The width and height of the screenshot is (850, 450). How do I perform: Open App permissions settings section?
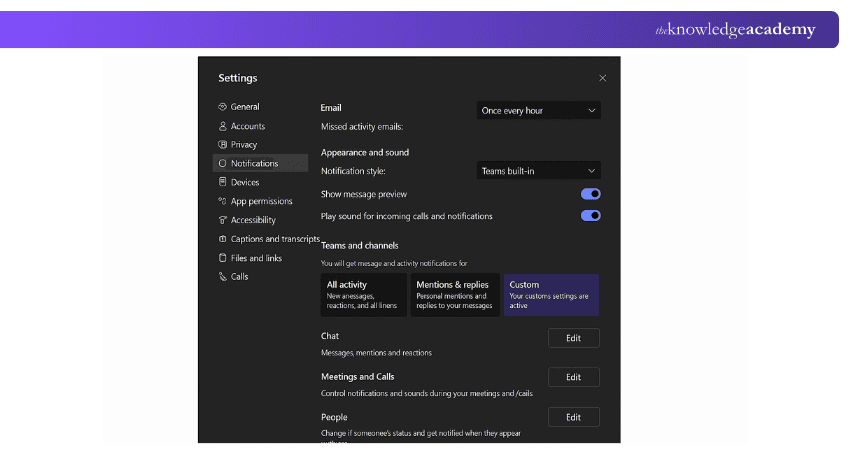click(261, 201)
